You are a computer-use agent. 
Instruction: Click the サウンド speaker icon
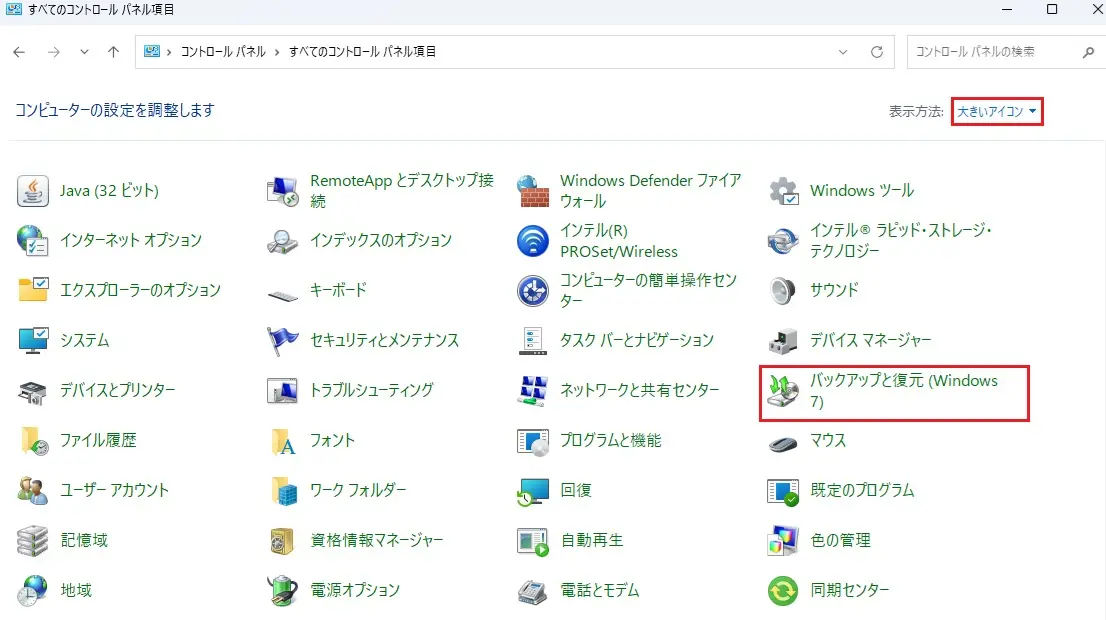click(x=783, y=291)
